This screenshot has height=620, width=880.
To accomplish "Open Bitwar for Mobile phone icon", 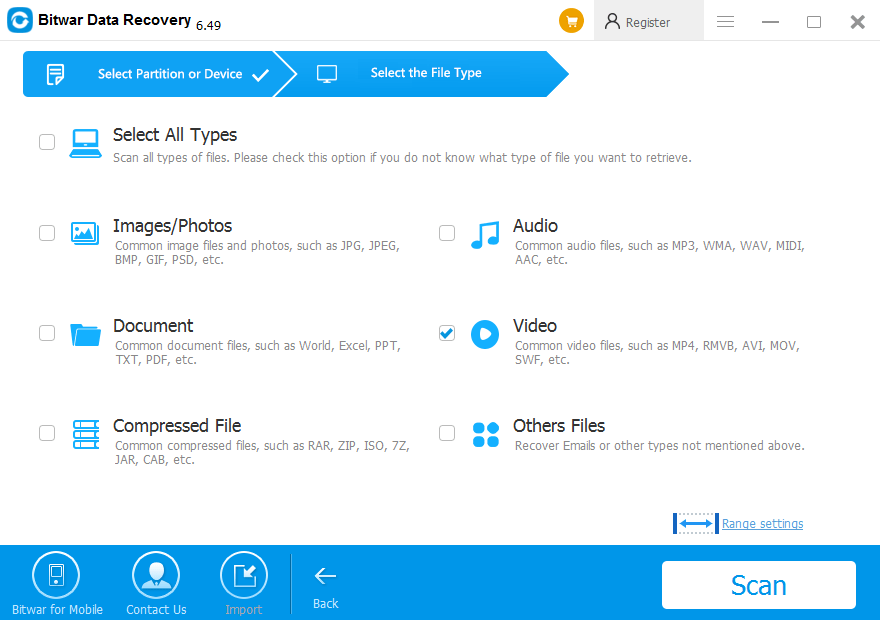I will [56, 575].
